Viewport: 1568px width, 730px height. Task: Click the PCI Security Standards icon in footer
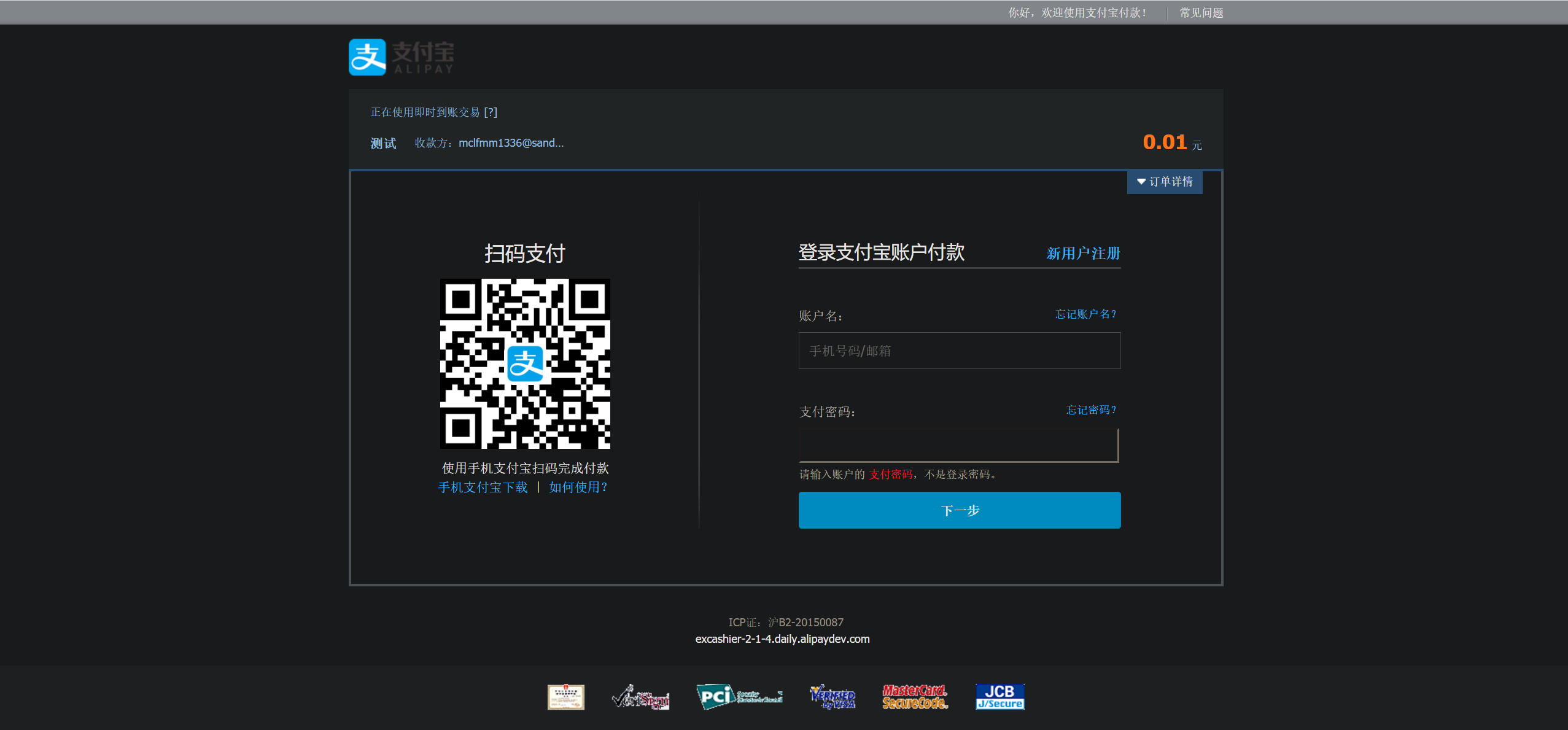tap(739, 696)
